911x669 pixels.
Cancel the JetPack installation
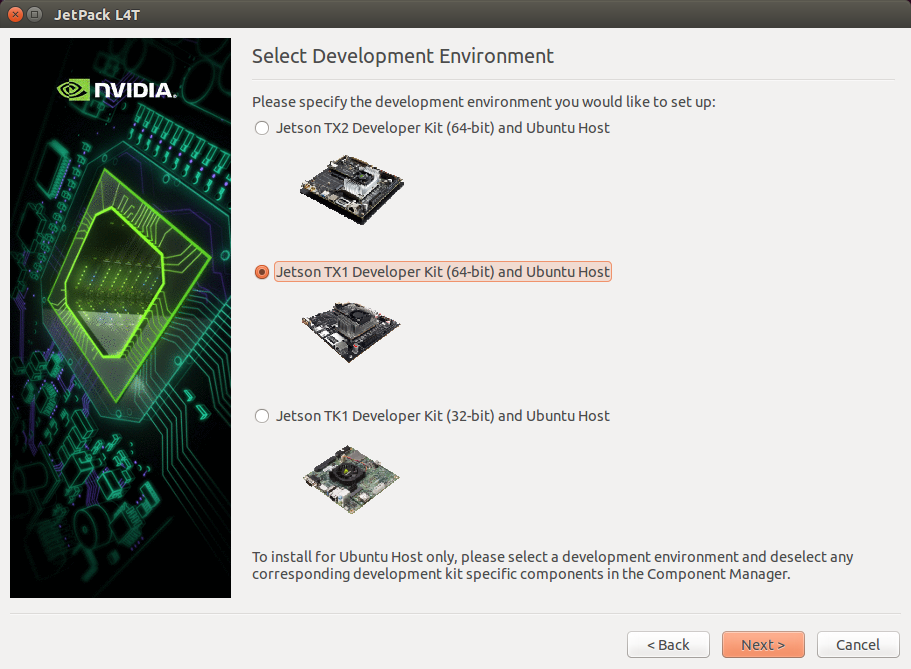[x=858, y=645]
